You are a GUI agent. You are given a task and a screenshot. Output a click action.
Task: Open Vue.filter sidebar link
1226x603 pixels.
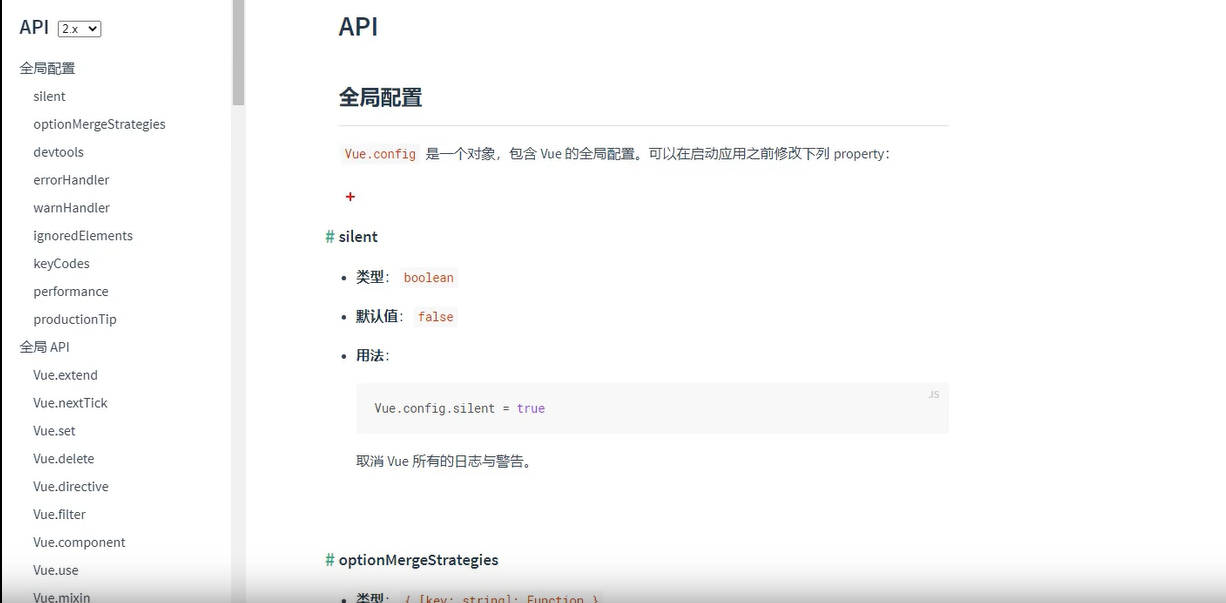tap(59, 515)
